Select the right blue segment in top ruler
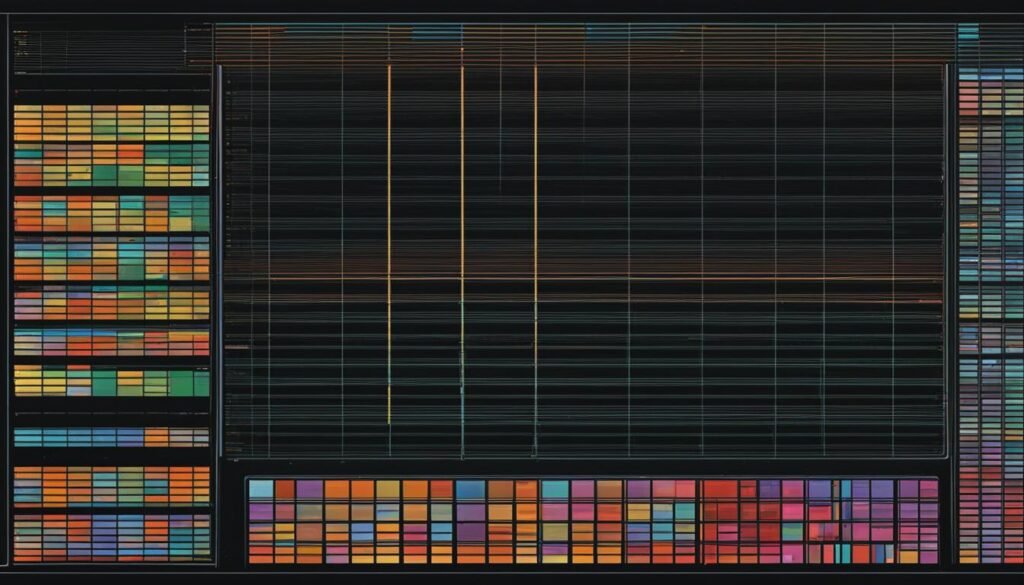Screen dimensions: 1024x585 click(x=607, y=33)
